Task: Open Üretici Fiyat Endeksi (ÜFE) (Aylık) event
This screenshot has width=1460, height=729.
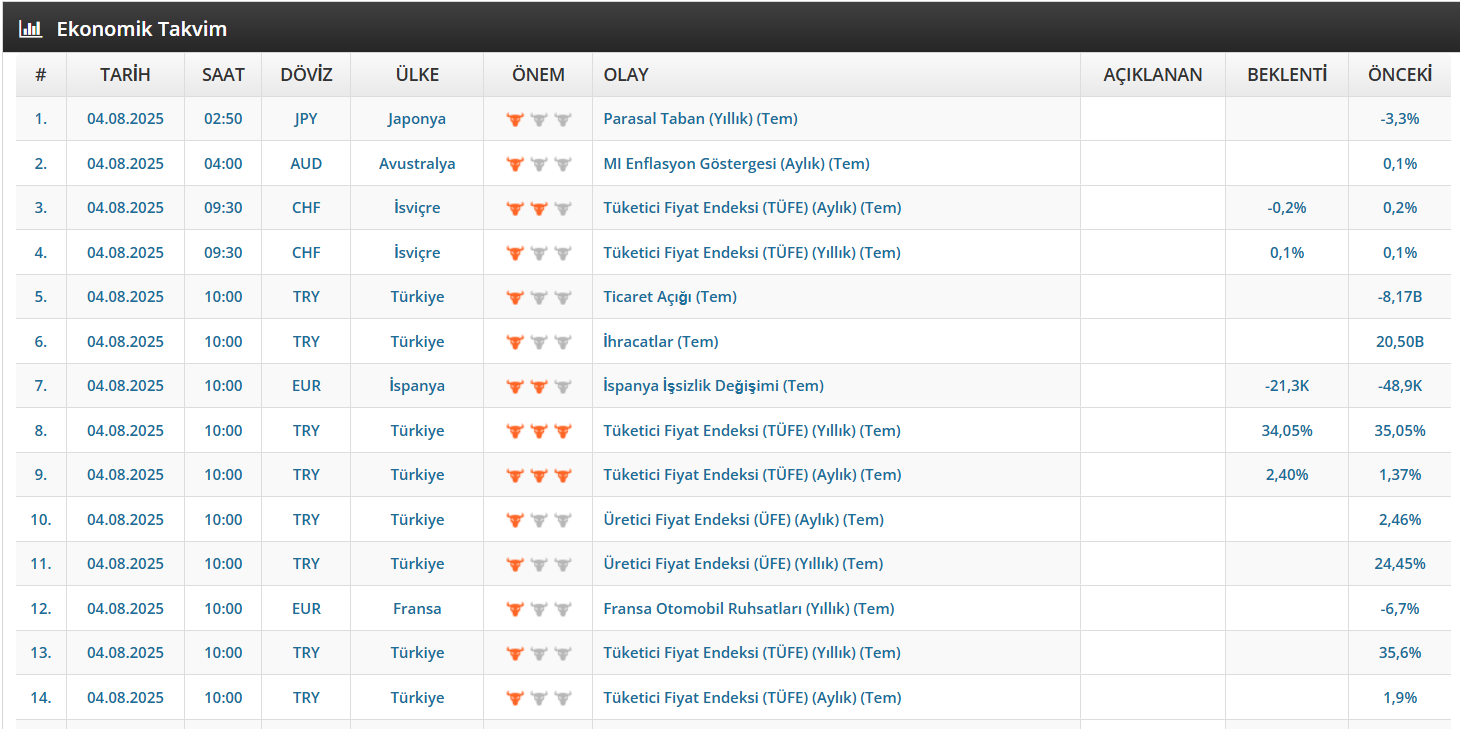Action: [743, 520]
